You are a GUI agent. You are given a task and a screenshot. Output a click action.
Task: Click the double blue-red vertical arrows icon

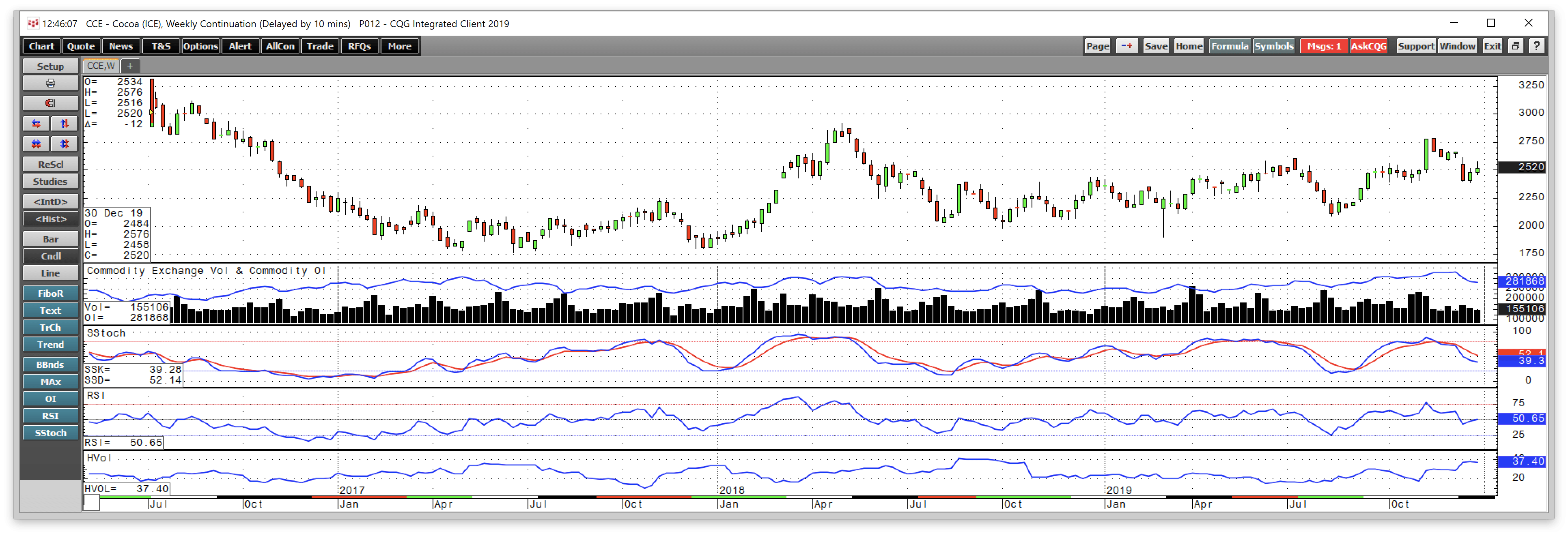(x=65, y=144)
